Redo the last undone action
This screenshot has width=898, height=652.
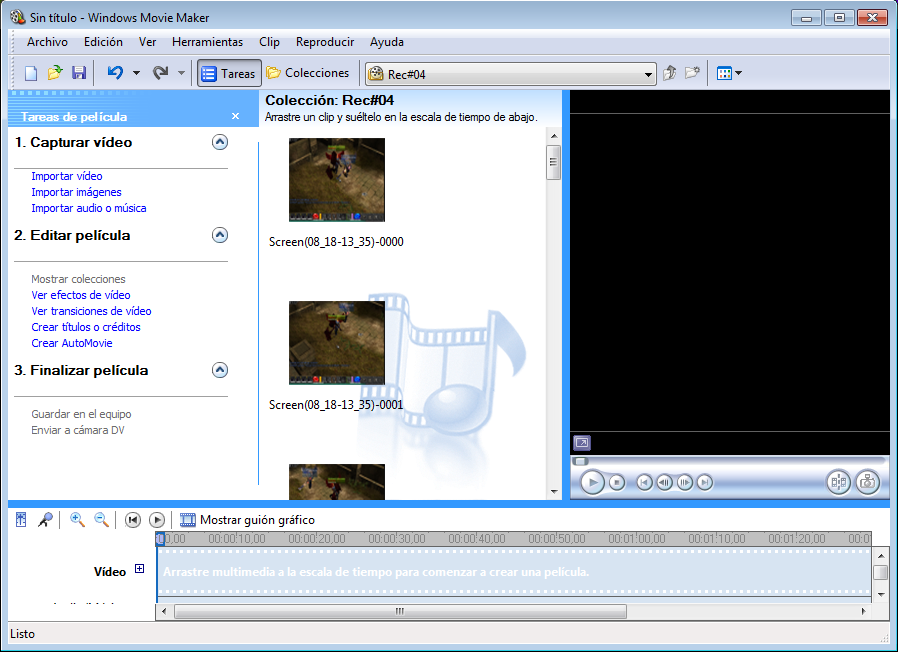[x=160, y=73]
